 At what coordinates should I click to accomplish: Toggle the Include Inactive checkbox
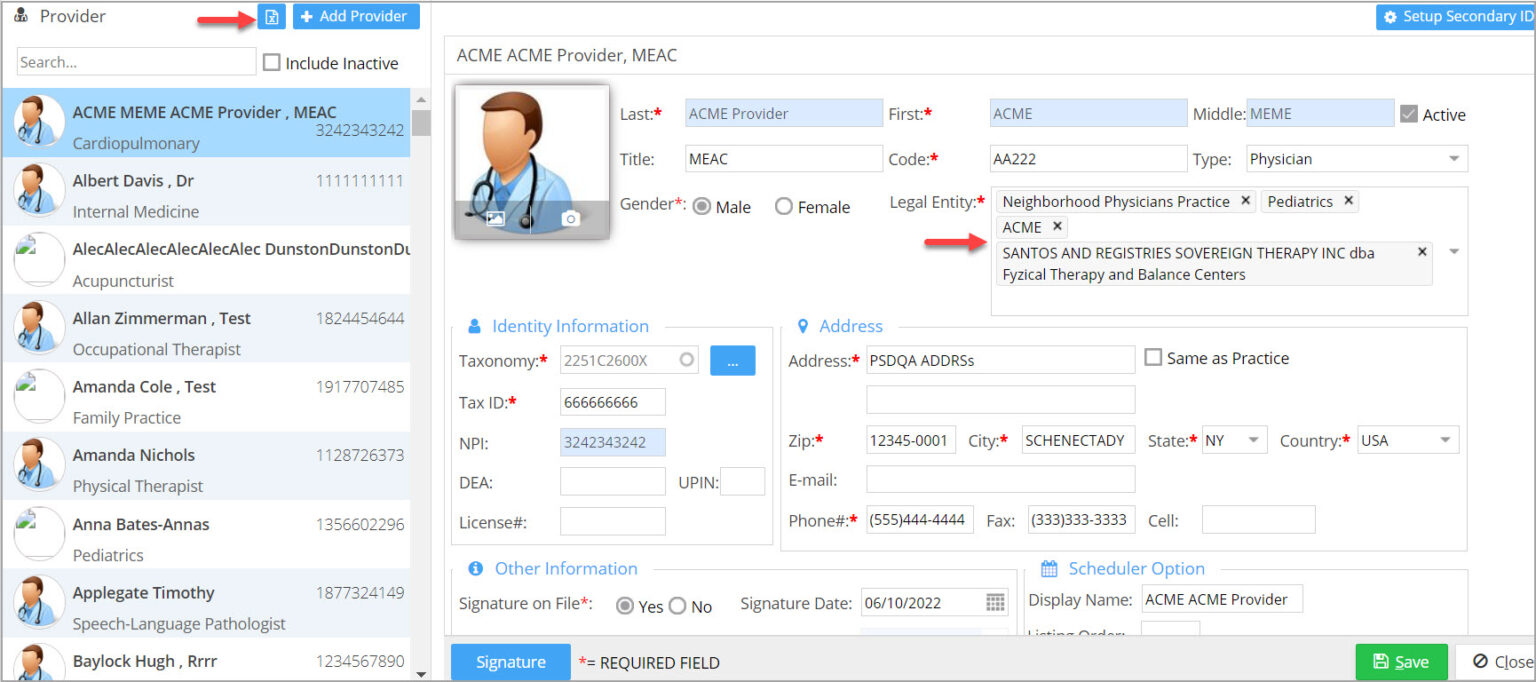[271, 62]
